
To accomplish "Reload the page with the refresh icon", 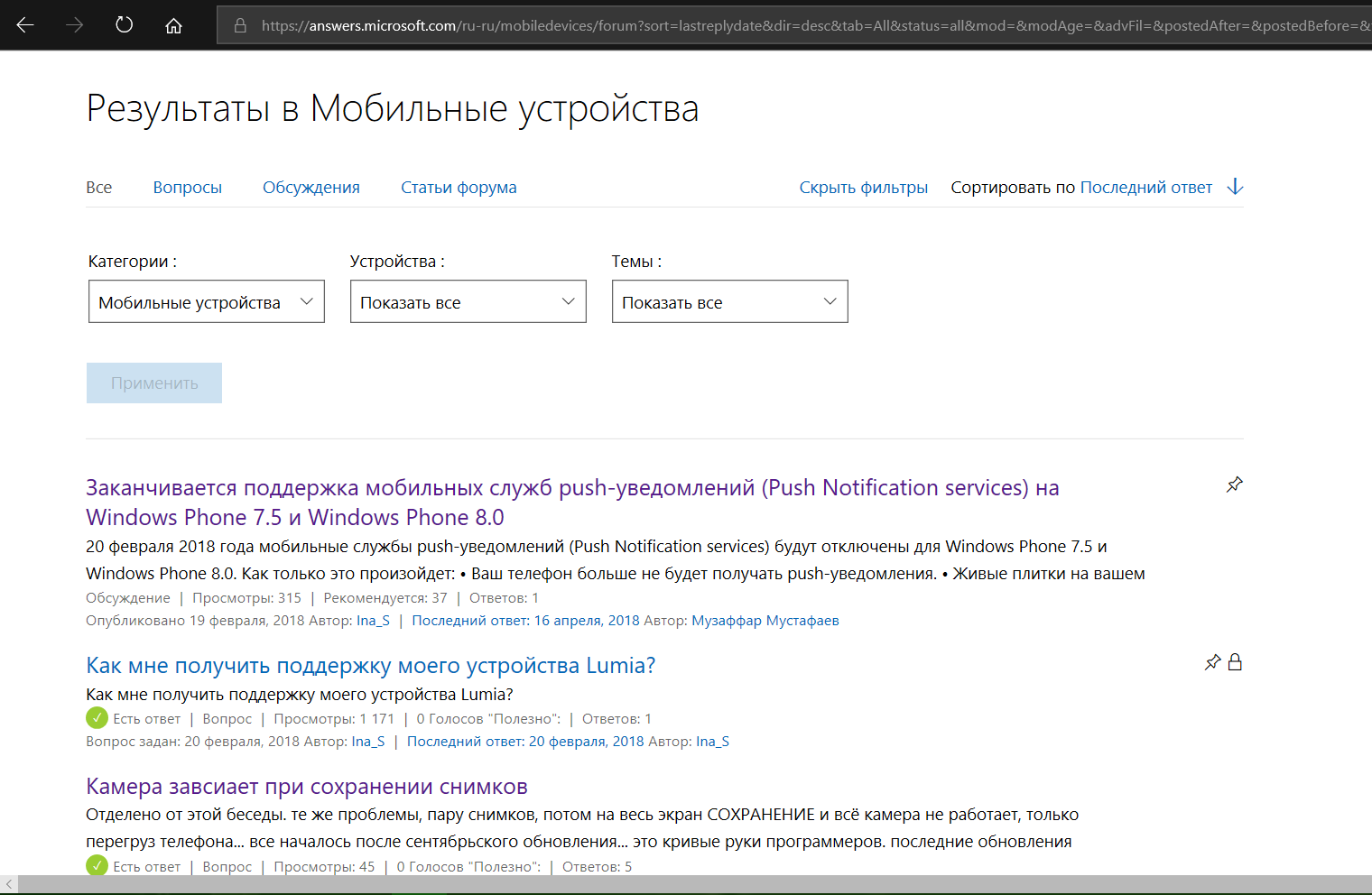I will point(125,25).
